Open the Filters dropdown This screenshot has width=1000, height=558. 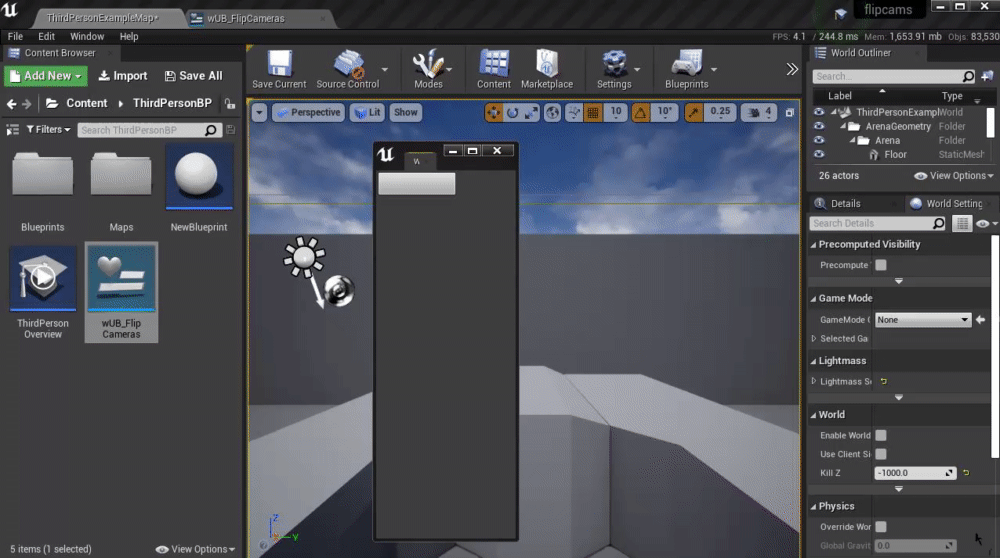[48, 129]
